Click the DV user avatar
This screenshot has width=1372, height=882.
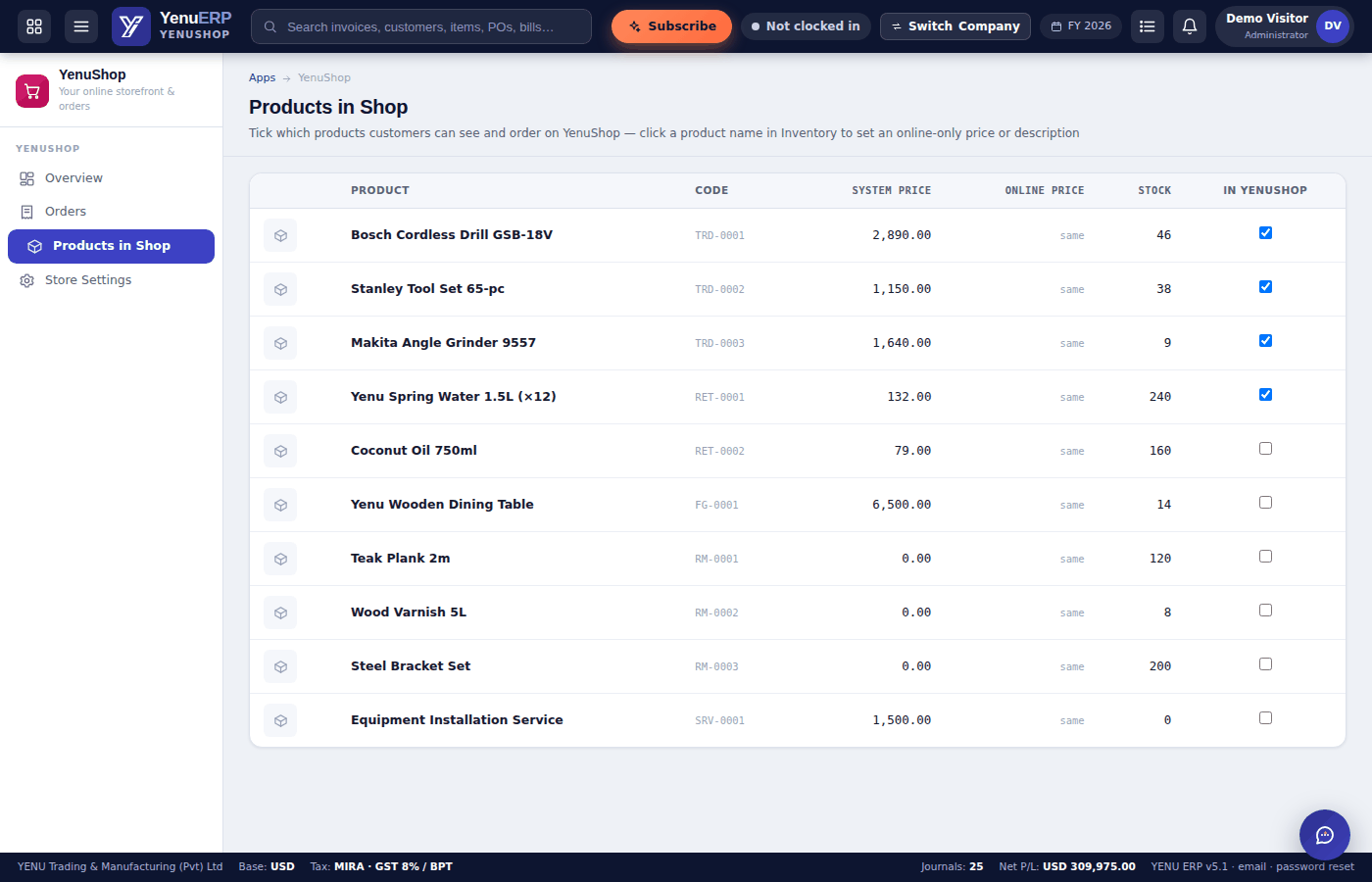tap(1333, 26)
